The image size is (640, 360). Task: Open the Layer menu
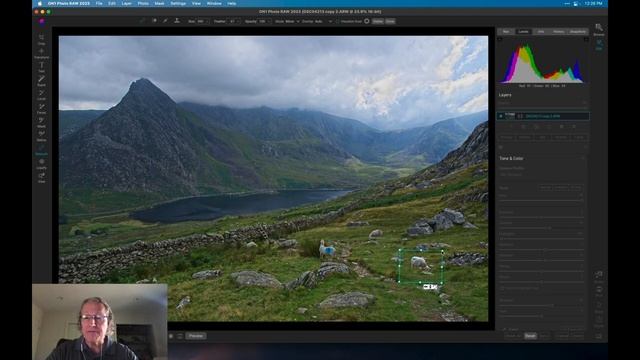(x=127, y=3)
